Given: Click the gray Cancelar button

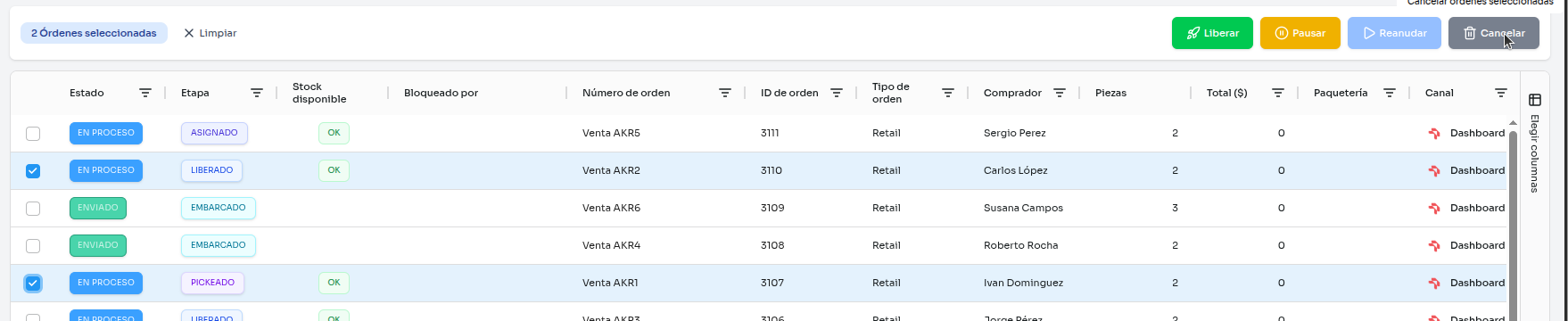Looking at the screenshot, I should pyautogui.click(x=1493, y=33).
